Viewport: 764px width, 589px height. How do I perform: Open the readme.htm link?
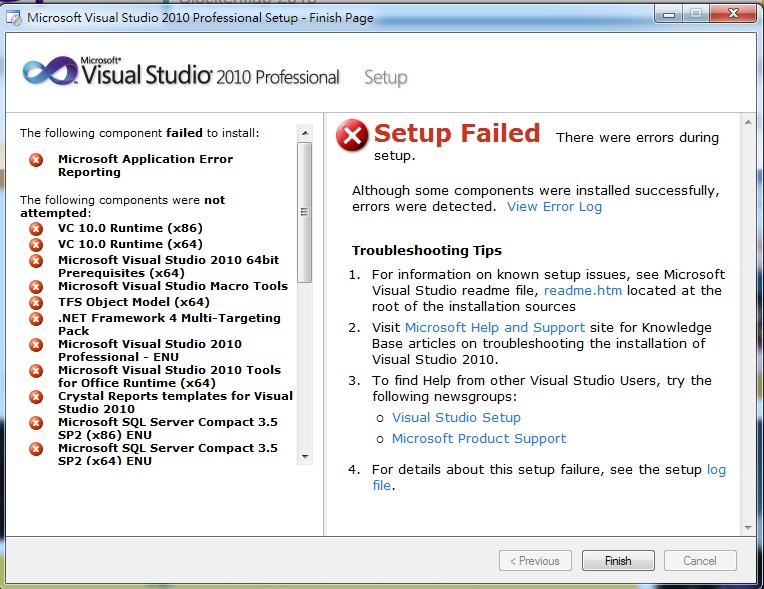coord(582,290)
